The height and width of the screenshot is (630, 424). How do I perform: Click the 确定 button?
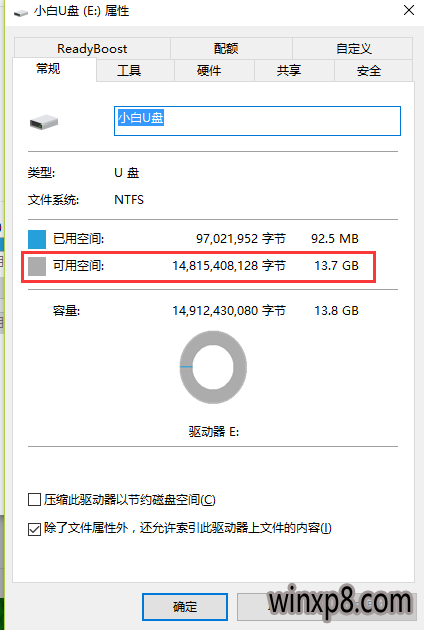pyautogui.click(x=185, y=607)
